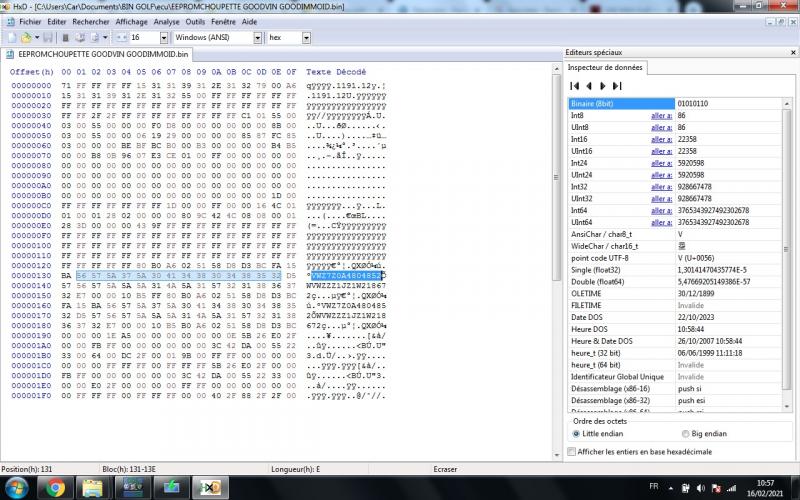Viewport: 800px width, 500px height.
Task: Select the EEPROMCHOUPETTE GOODVIN GOODIMMOID.bin file tab
Action: (97, 54)
